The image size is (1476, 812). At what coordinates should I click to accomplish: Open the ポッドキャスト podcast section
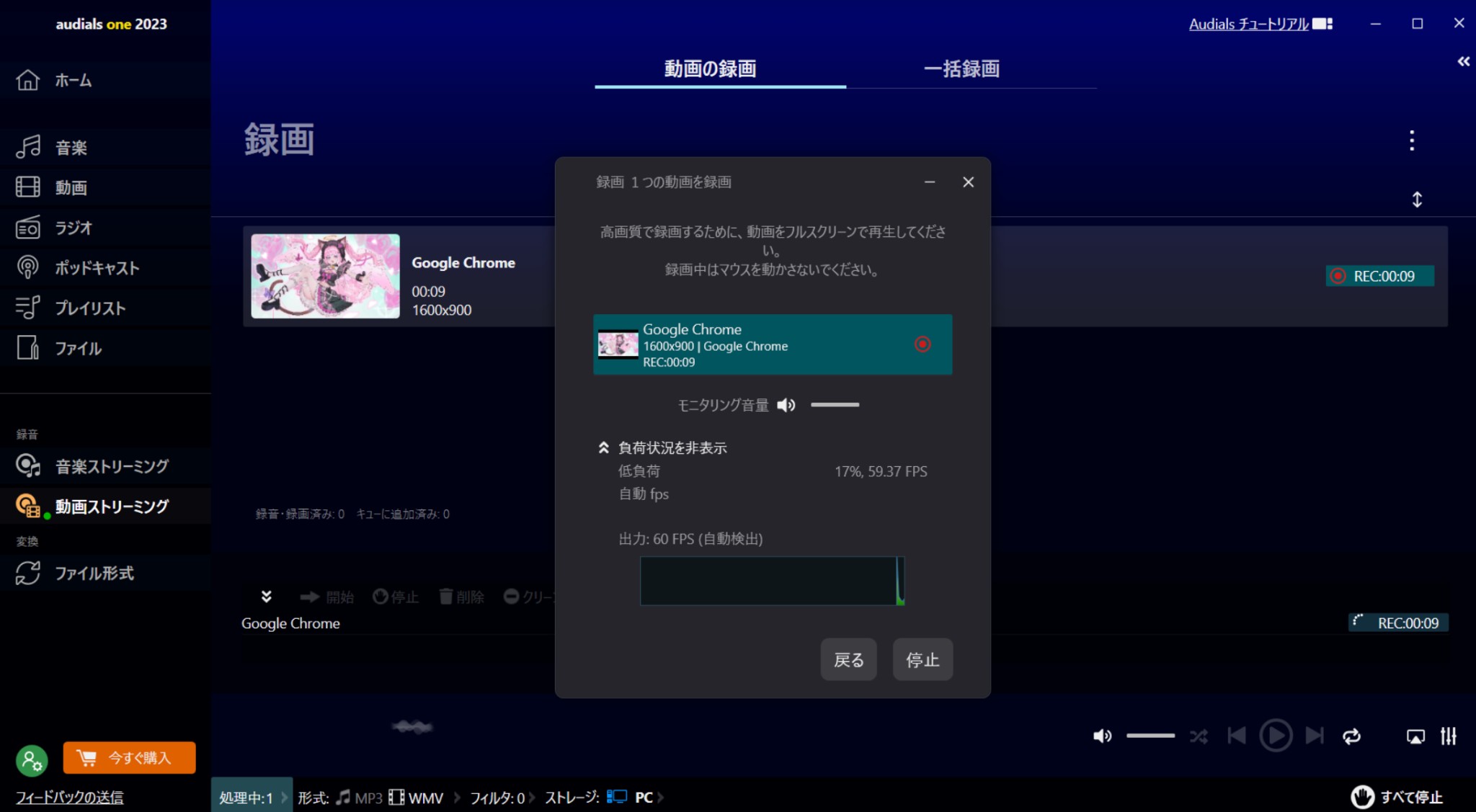[x=105, y=268]
